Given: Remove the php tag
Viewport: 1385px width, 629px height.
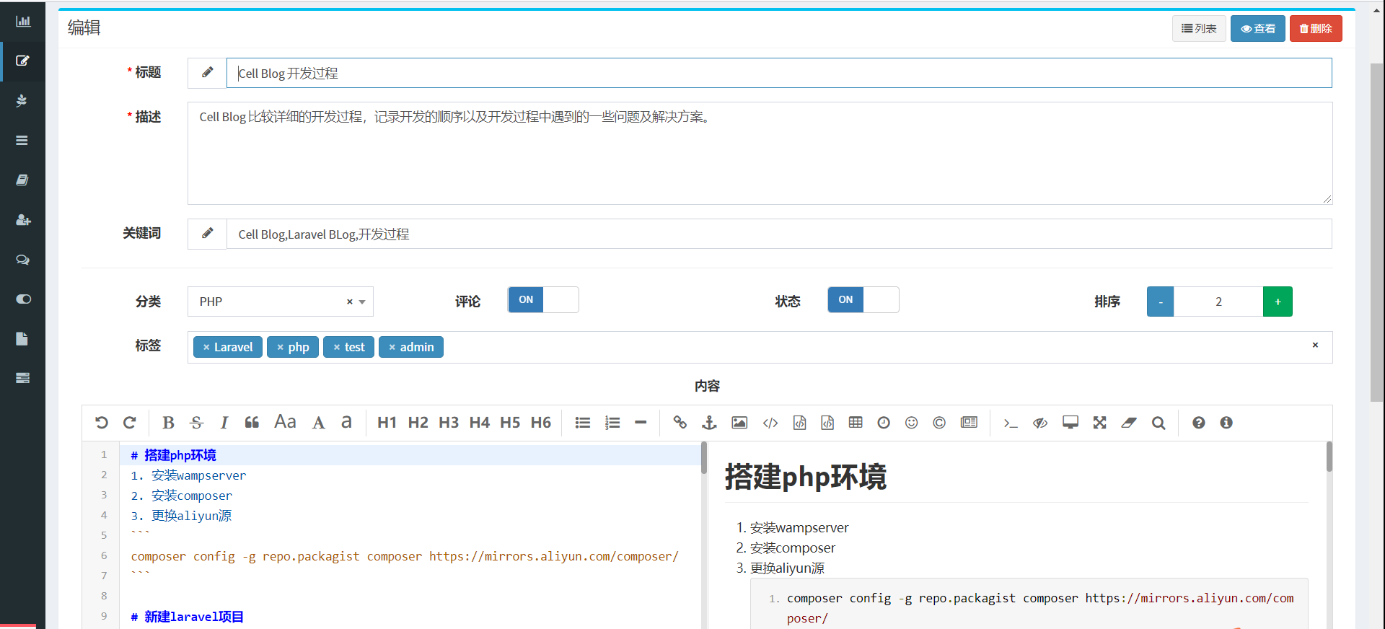Looking at the screenshot, I should tap(281, 347).
